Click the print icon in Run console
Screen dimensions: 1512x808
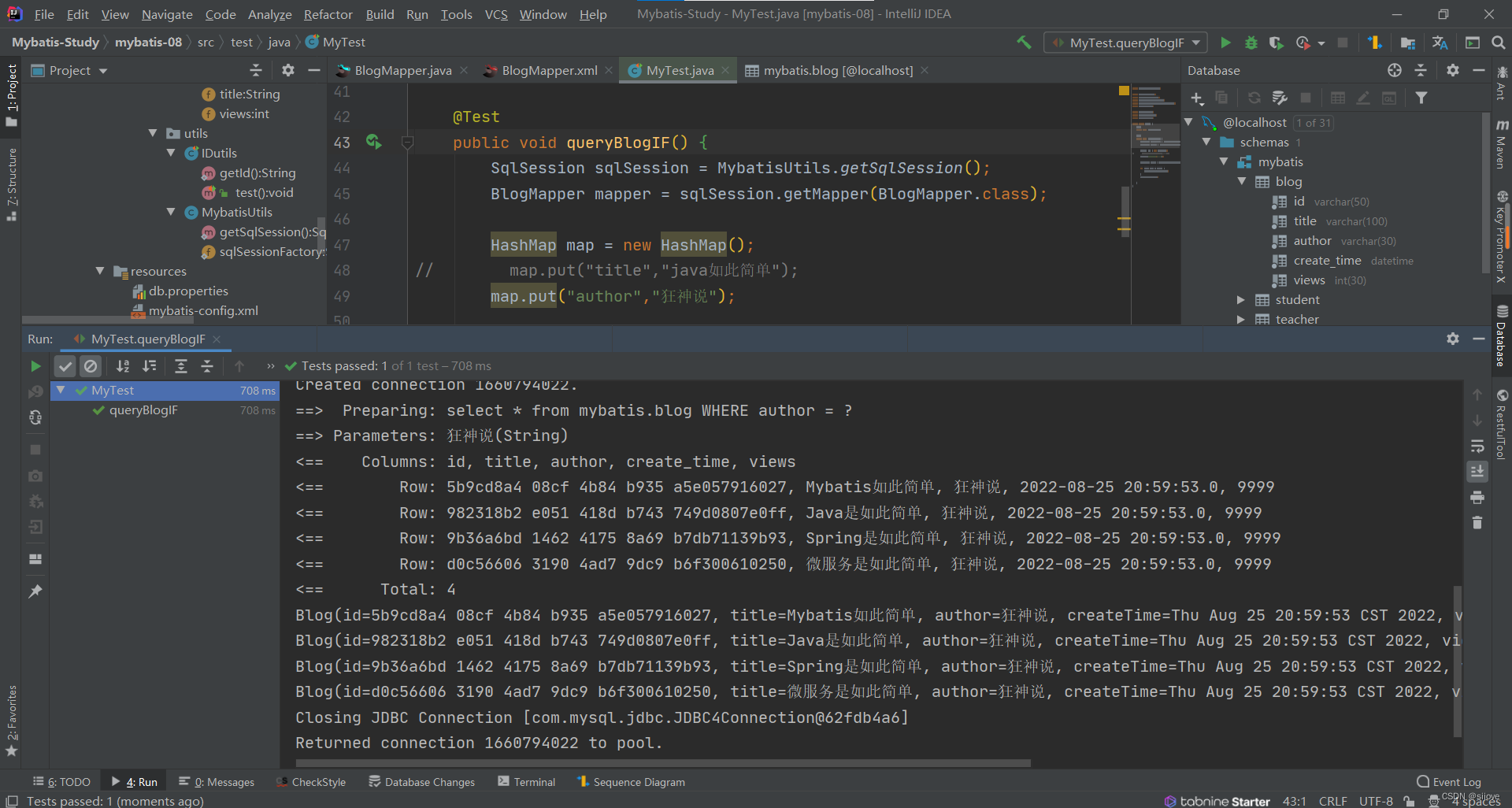(1477, 497)
